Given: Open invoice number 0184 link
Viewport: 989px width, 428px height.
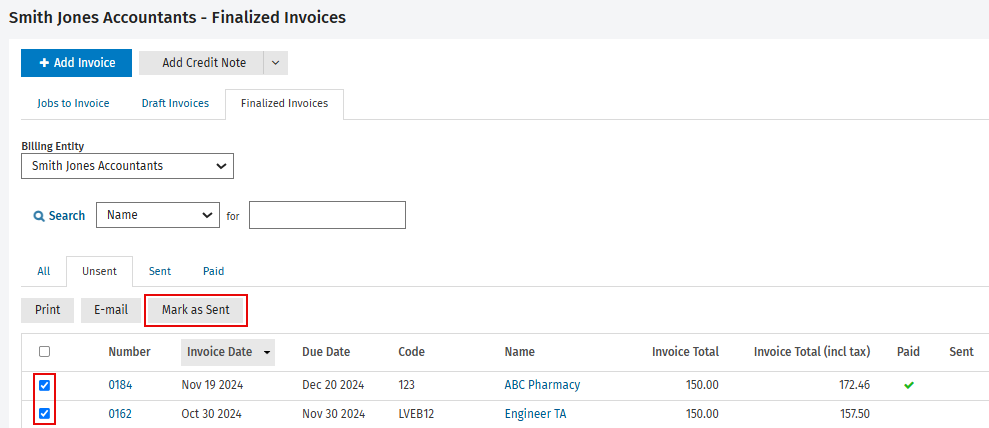Looking at the screenshot, I should (120, 385).
